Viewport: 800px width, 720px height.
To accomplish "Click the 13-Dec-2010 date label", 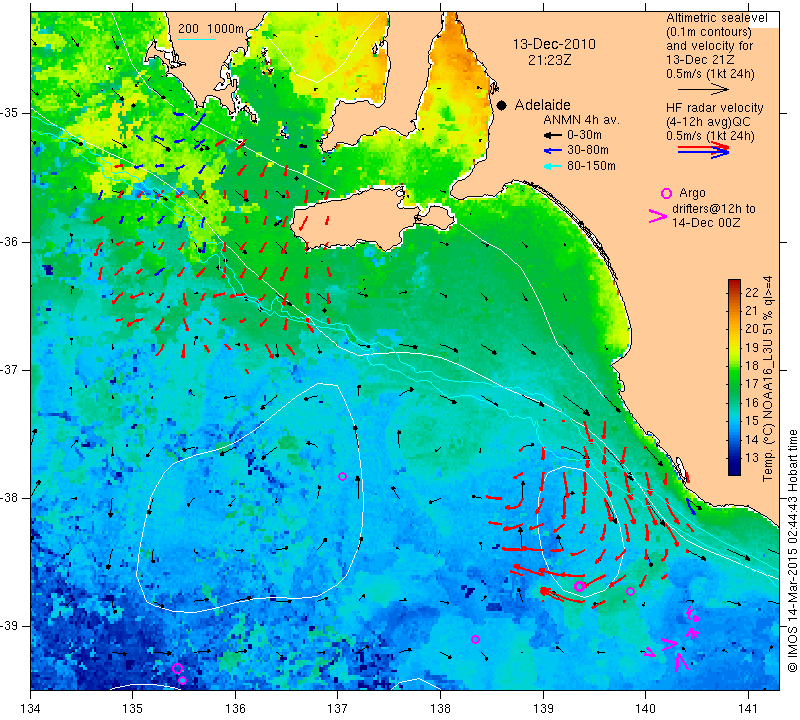I will coord(554,44).
